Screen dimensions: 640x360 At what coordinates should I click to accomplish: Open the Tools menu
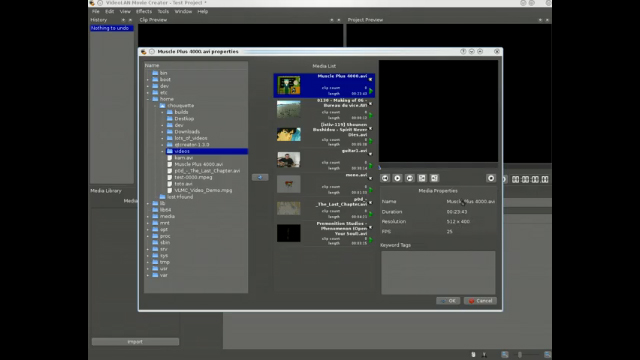(x=163, y=11)
